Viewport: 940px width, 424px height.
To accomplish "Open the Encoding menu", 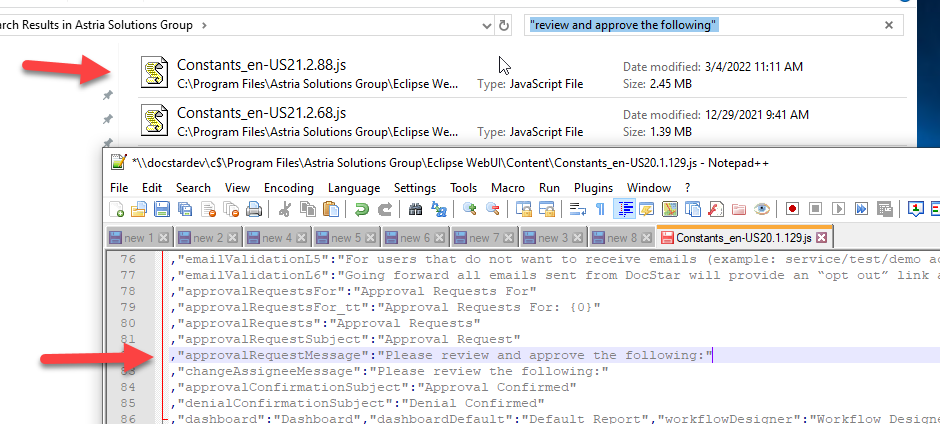I will 289,188.
